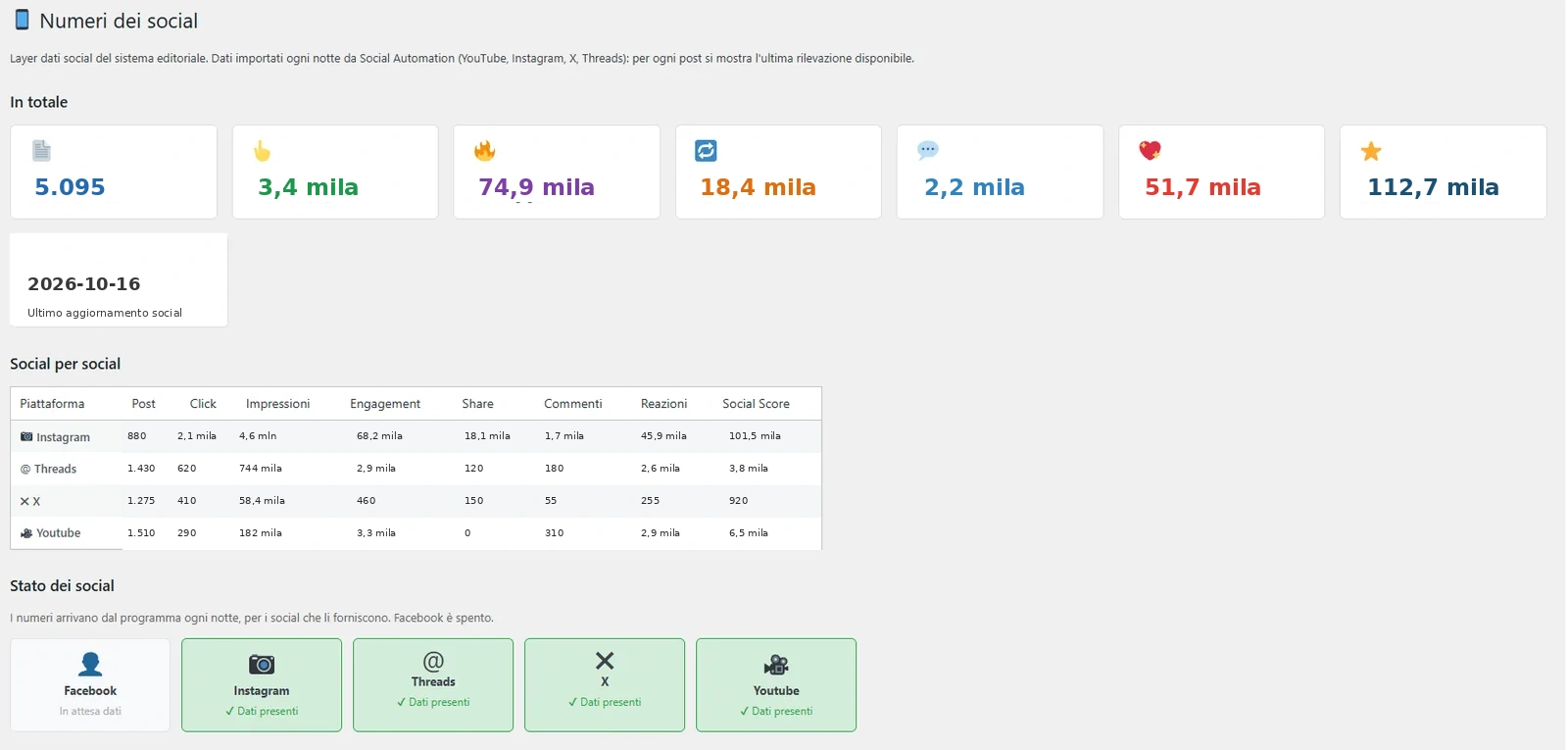
Task: Select the 1.510 post count for Youtube
Action: [141, 533]
